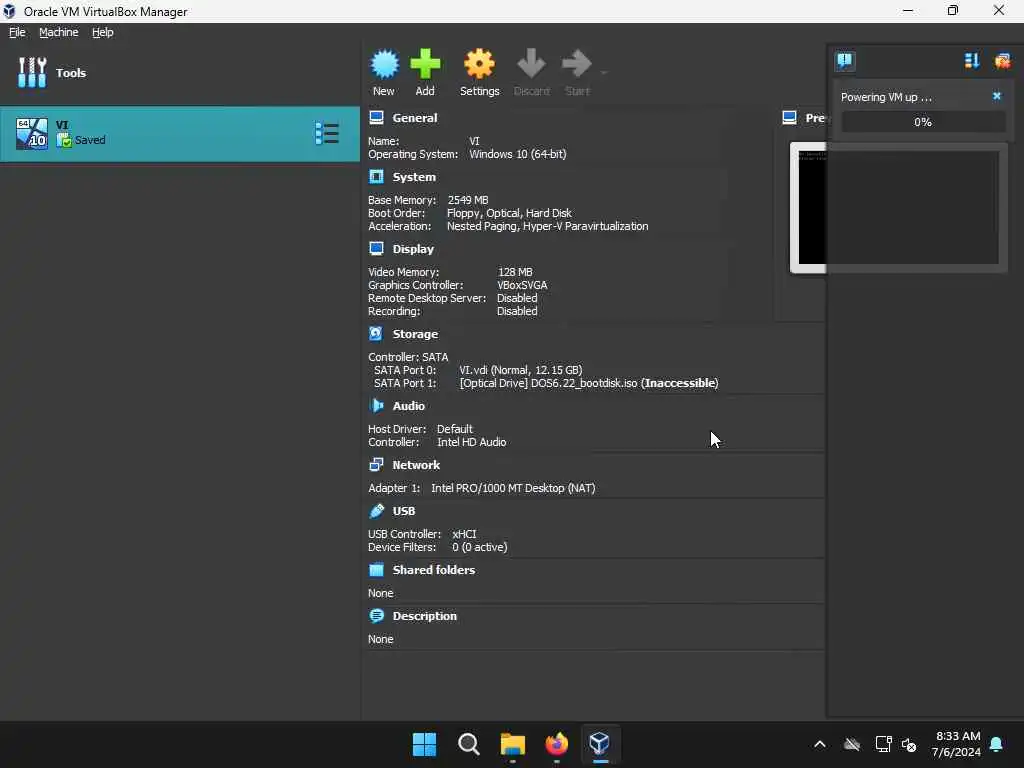Open the VI machine tools menu icon

327,133
